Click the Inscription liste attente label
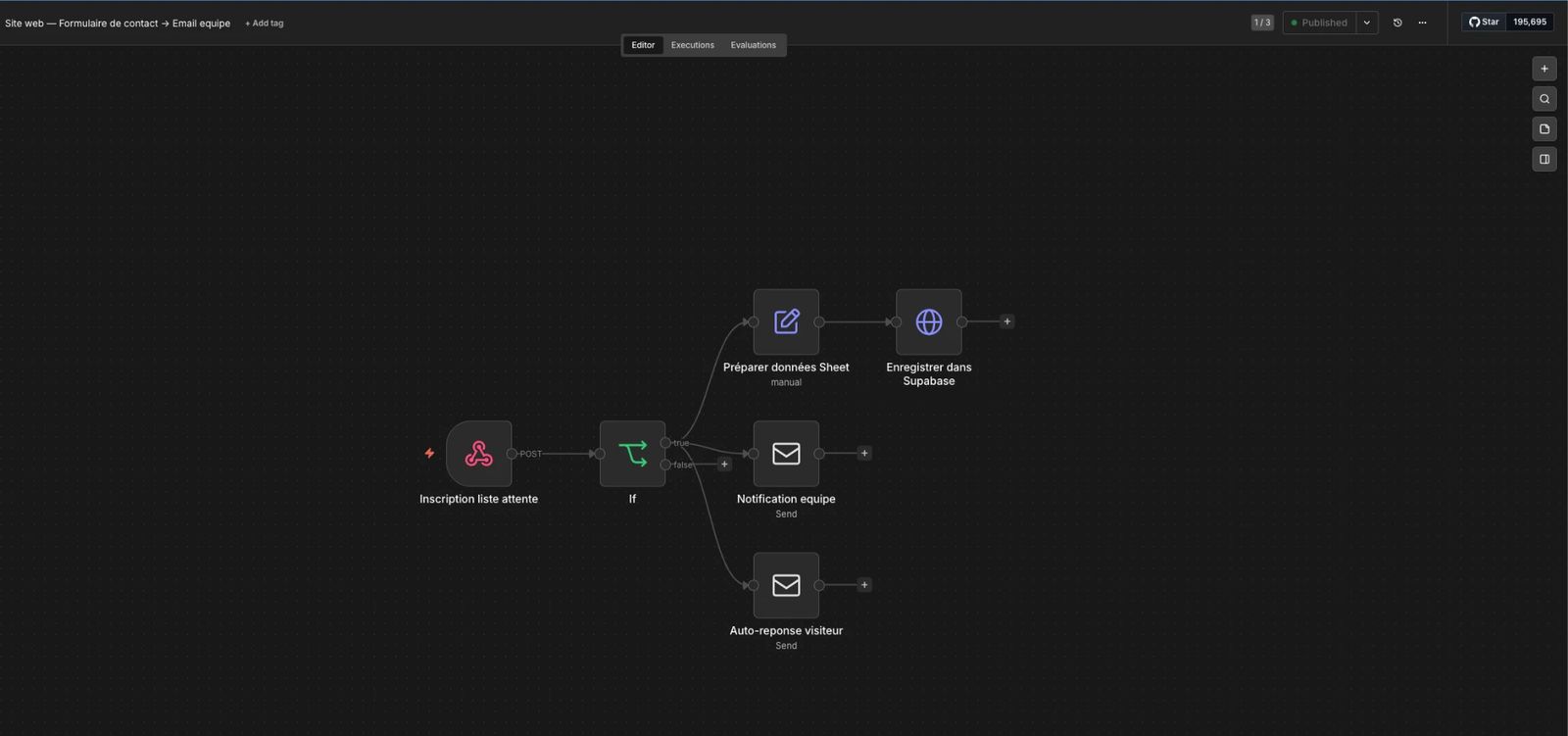Image resolution: width=1568 pixels, height=736 pixels. 478,499
